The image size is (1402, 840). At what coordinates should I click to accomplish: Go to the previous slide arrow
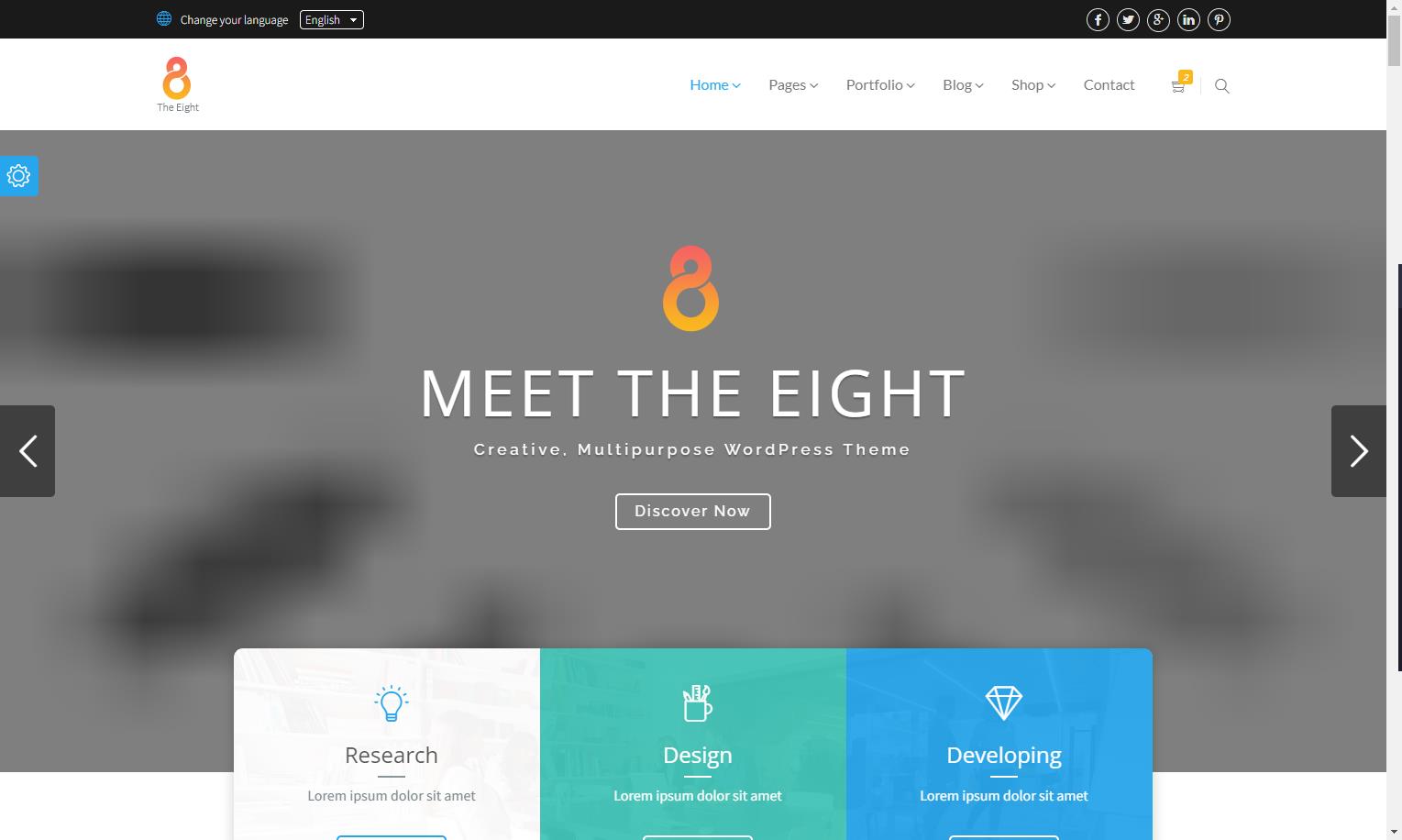(28, 451)
